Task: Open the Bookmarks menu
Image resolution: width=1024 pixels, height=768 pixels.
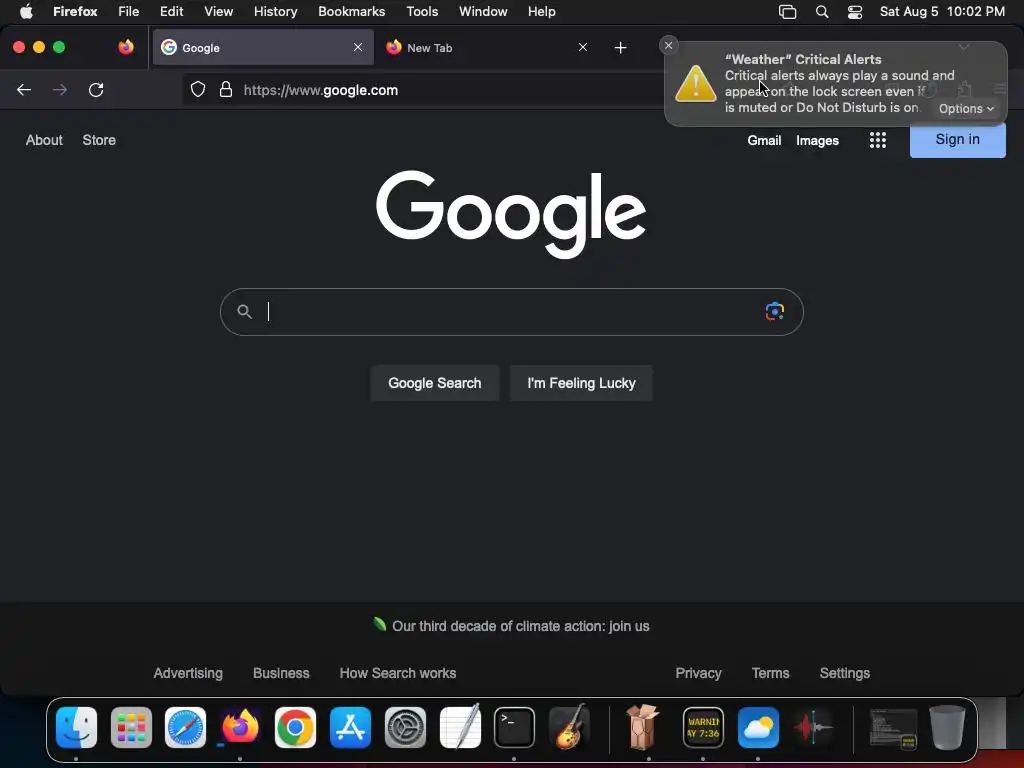Action: (x=351, y=11)
